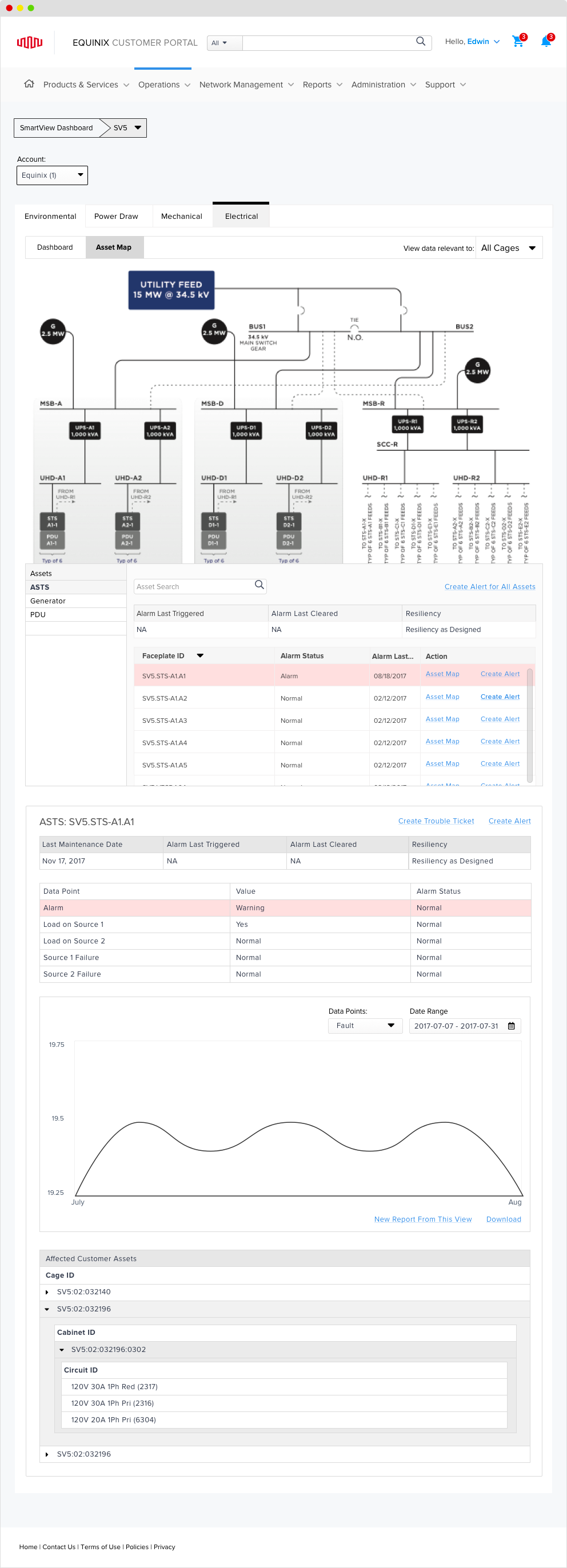This screenshot has width=567, height=1568.
Task: Select ASTS in Assets list
Action: coord(75,587)
